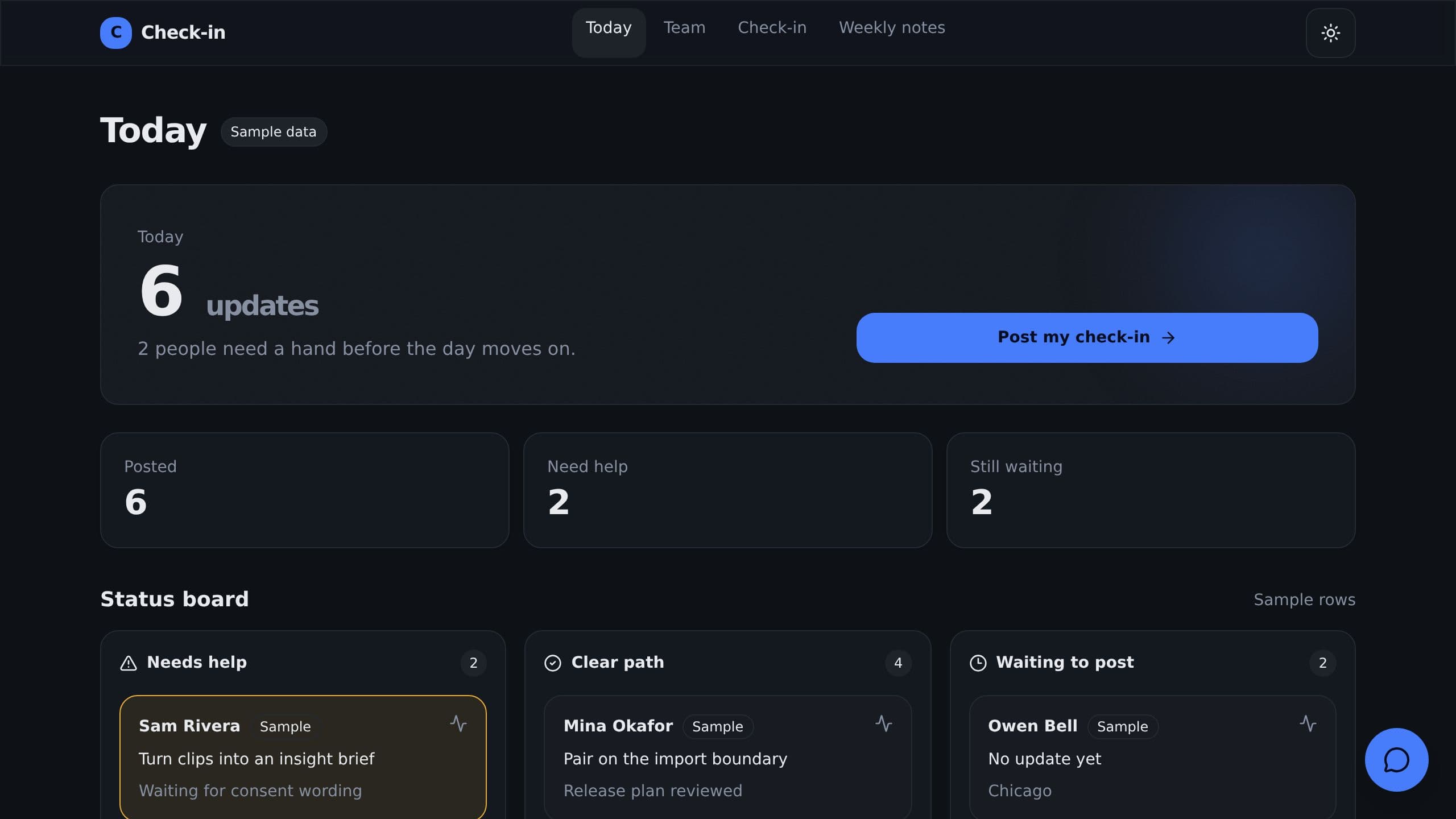Viewport: 1456px width, 819px height.
Task: Select the Need help 2 stat card
Action: [727, 490]
